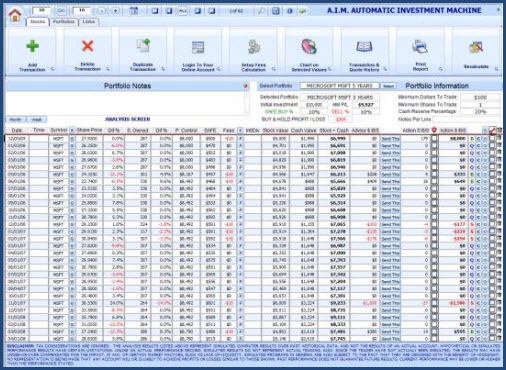Viewport: 506px width, 370px height.
Task: Click the All records toolbar button
Action: coord(183,11)
